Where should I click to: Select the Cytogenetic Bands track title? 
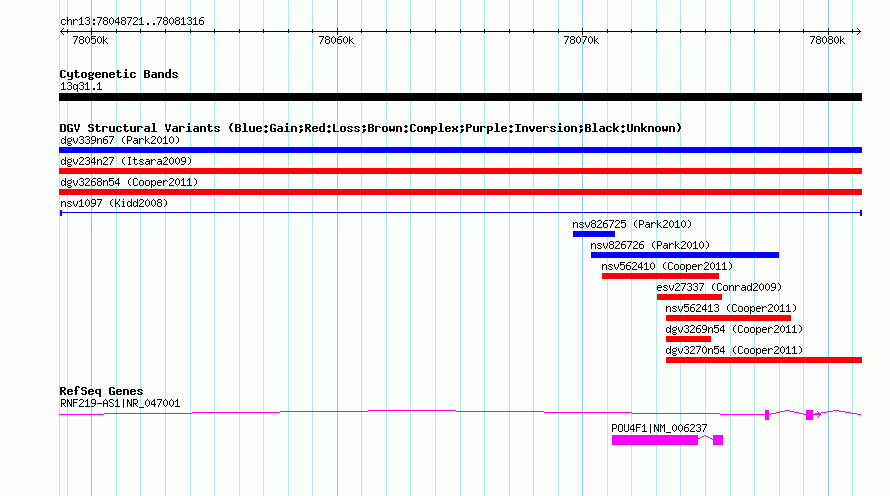(x=119, y=74)
